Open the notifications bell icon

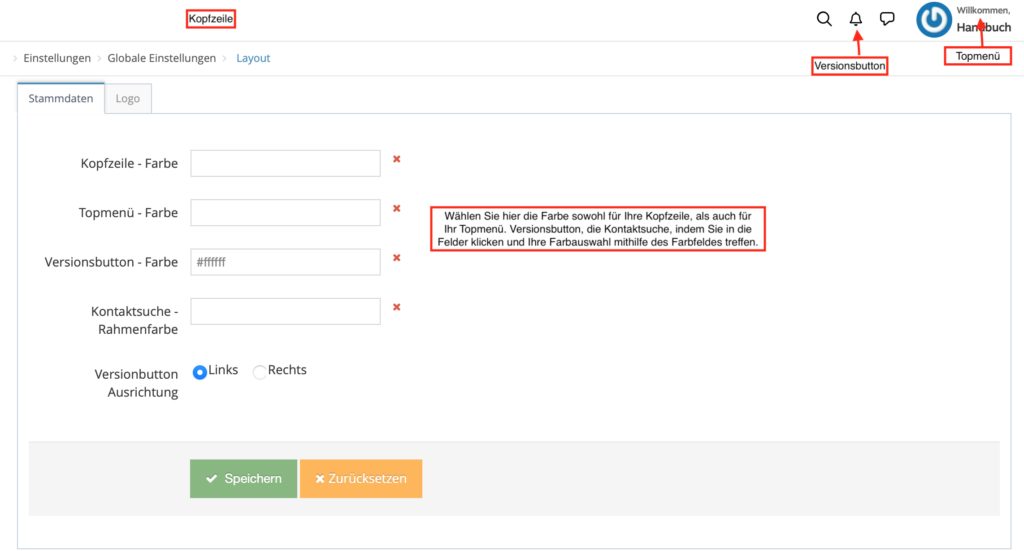[856, 19]
